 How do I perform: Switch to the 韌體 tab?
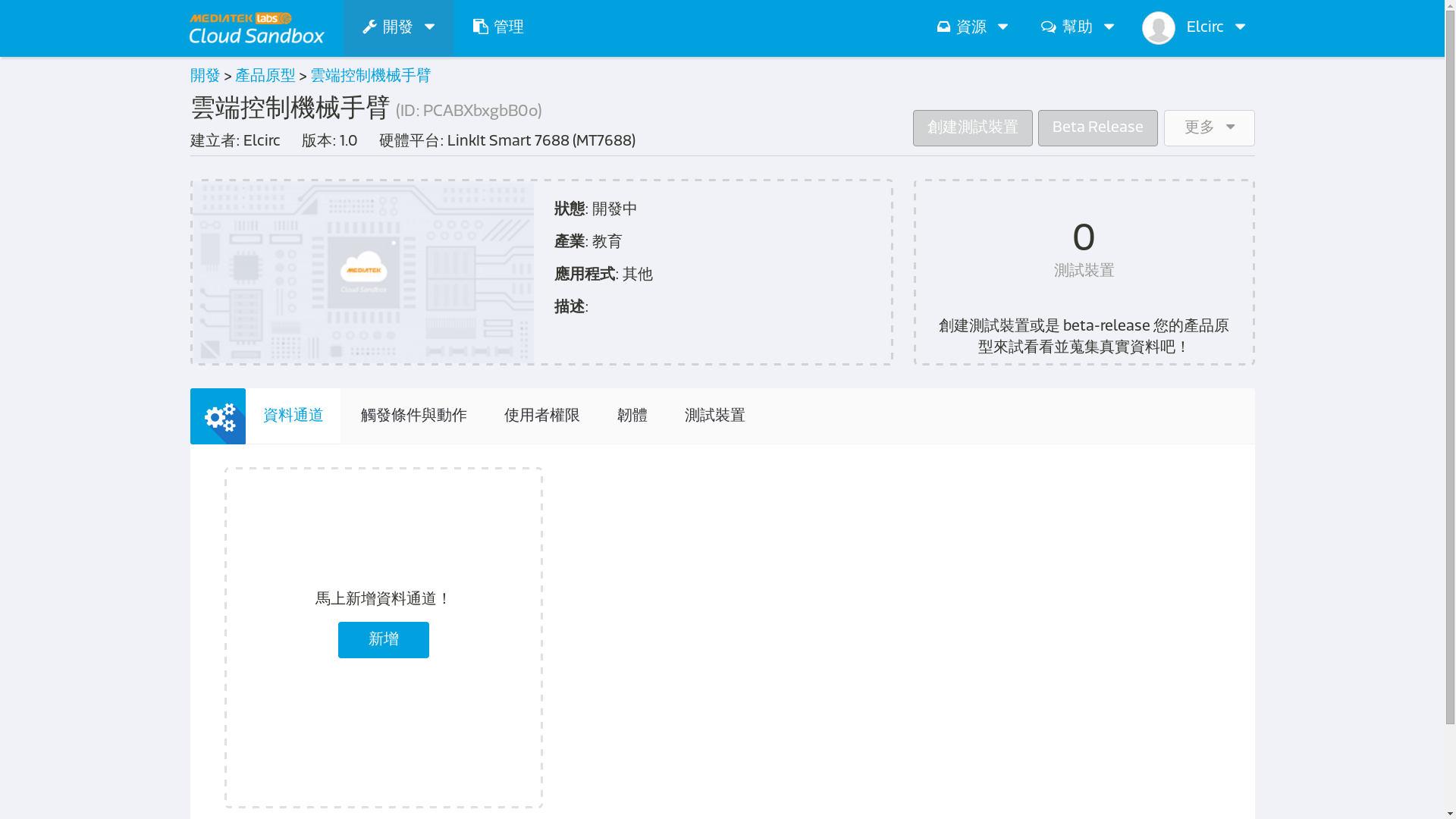pos(632,416)
